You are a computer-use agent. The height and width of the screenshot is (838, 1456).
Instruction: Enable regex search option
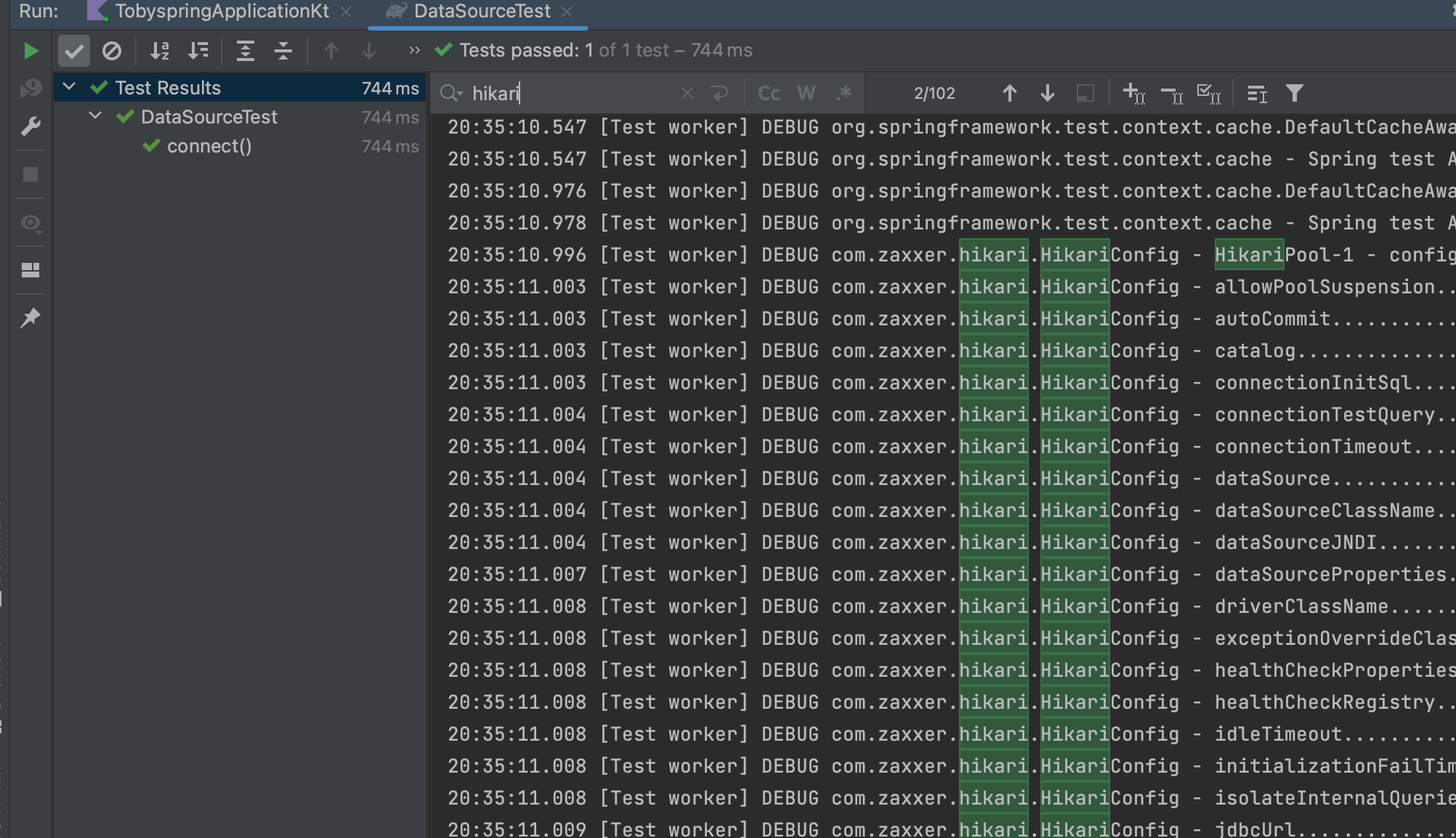coord(844,93)
